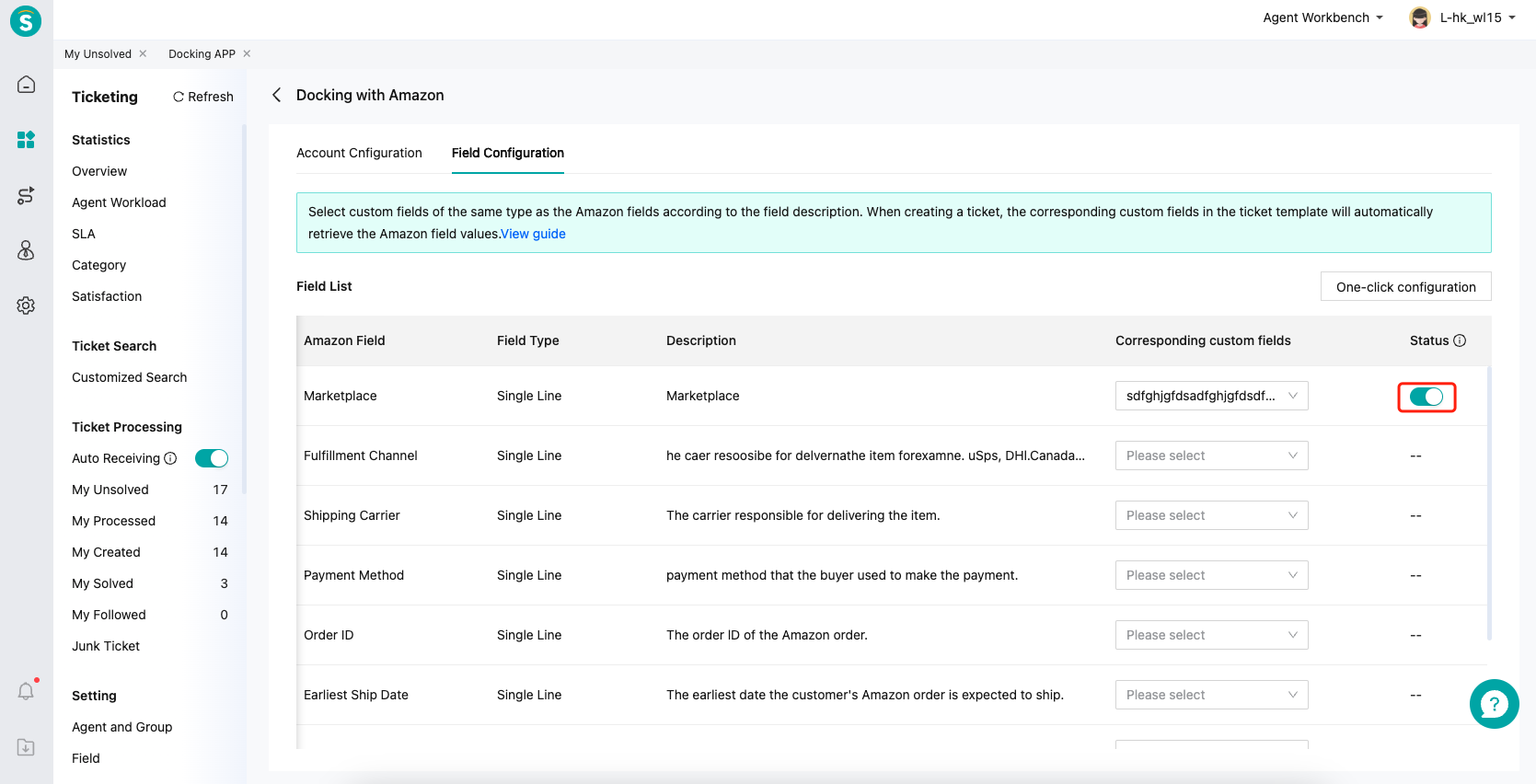1536x784 pixels.
Task: Expand the Agent Workbench dropdown
Action: [1322, 17]
